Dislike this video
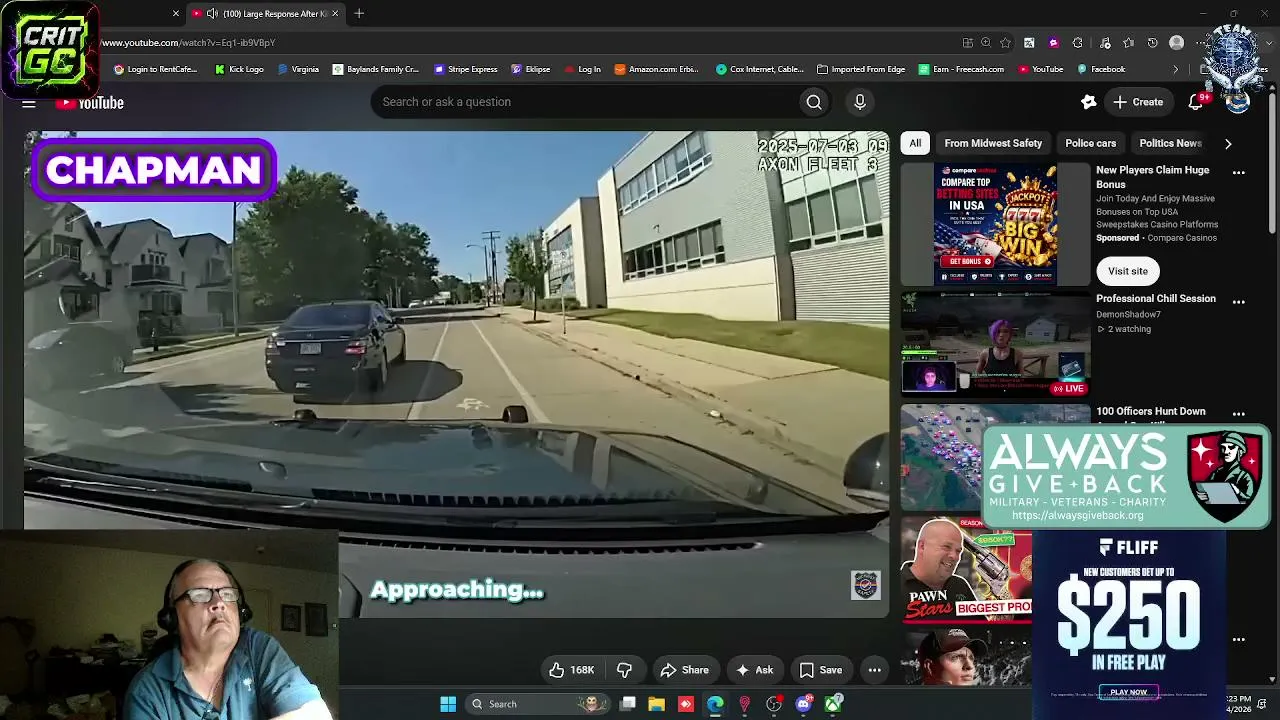 pyautogui.click(x=625, y=670)
